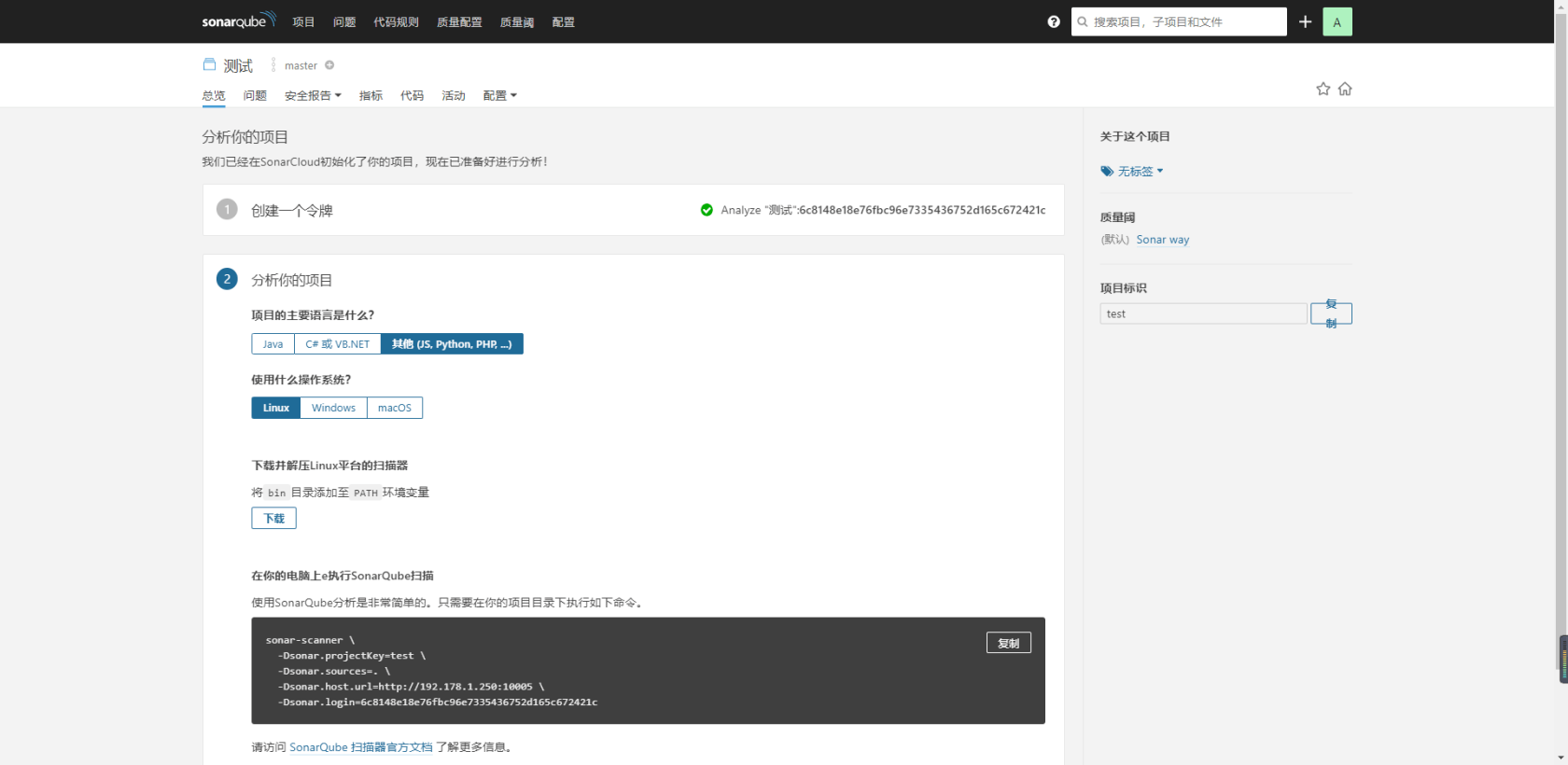This screenshot has height=765, width=1568.
Task: Open the 测试 project title link
Action: pyautogui.click(x=238, y=65)
